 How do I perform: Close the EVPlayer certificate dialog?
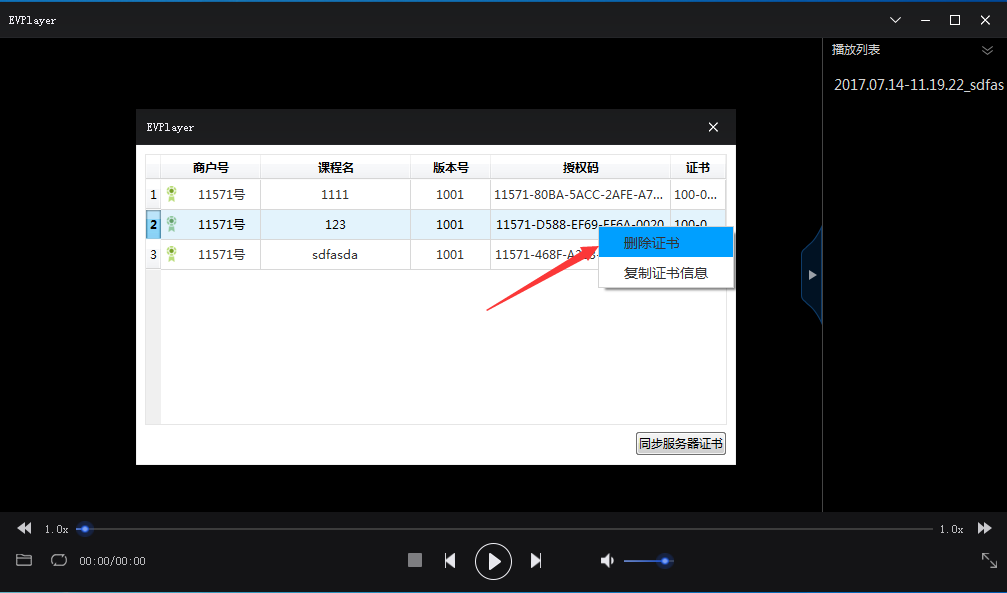coord(713,127)
